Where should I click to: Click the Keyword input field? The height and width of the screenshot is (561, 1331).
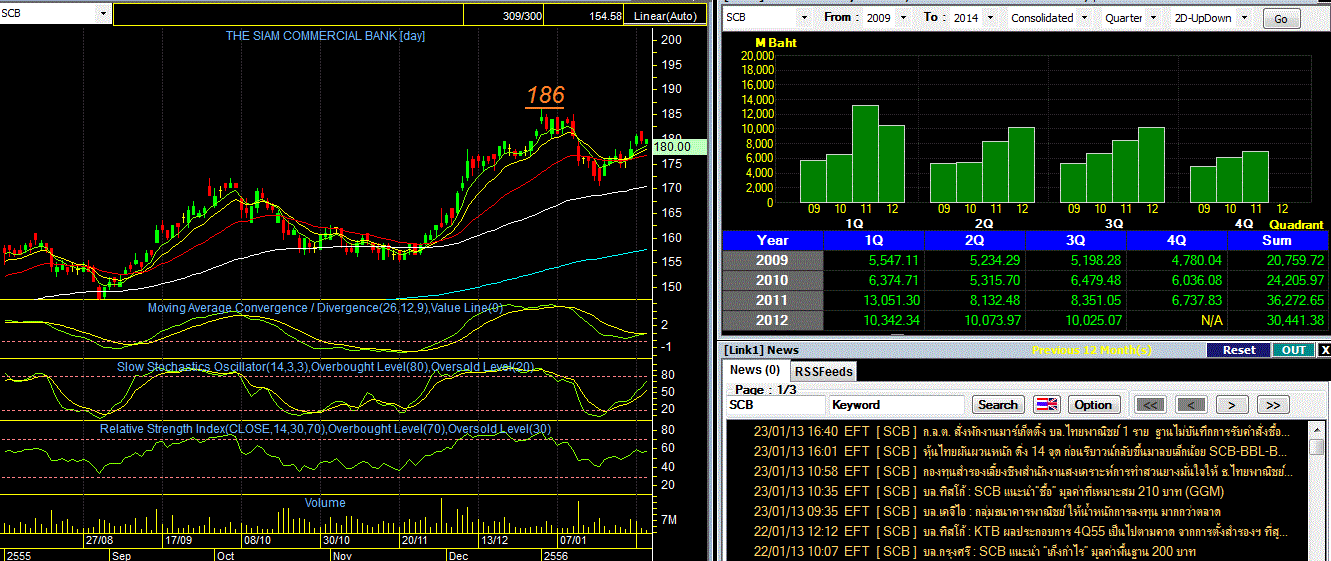coord(897,405)
